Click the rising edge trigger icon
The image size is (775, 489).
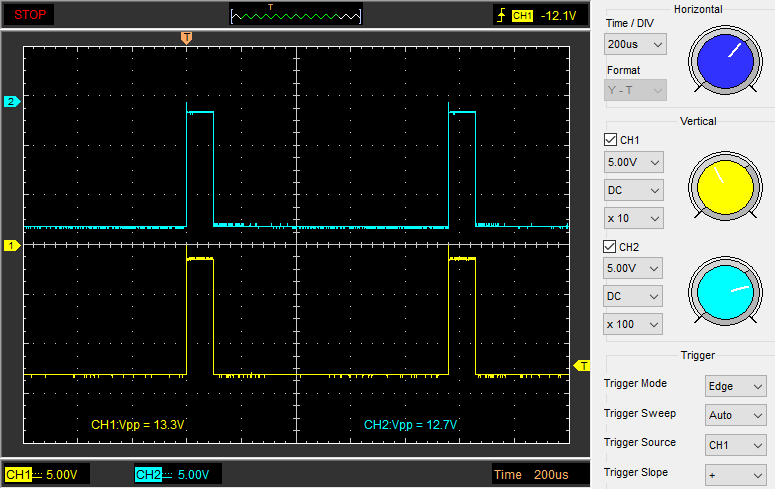(x=501, y=15)
